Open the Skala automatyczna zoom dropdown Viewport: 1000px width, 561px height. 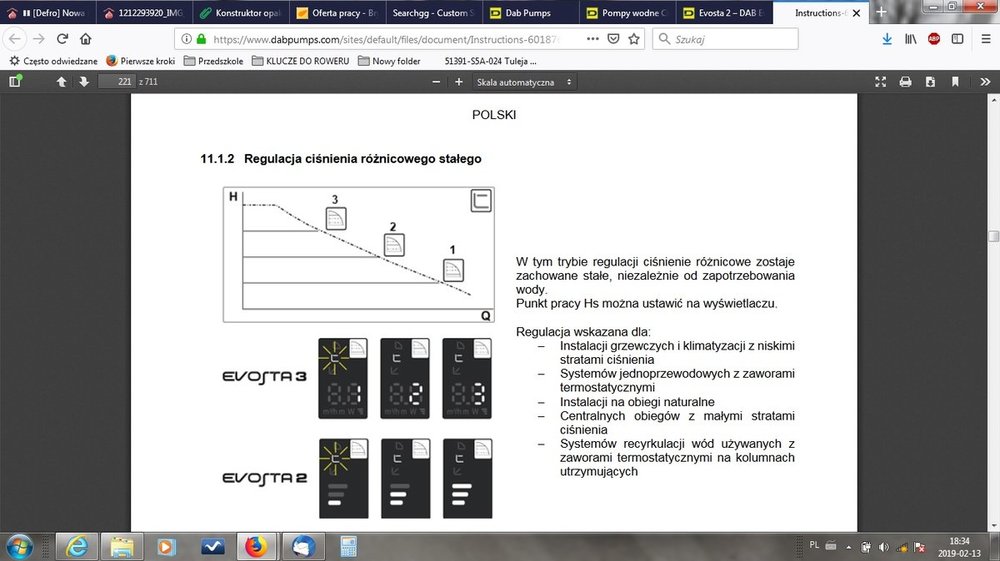(x=526, y=82)
